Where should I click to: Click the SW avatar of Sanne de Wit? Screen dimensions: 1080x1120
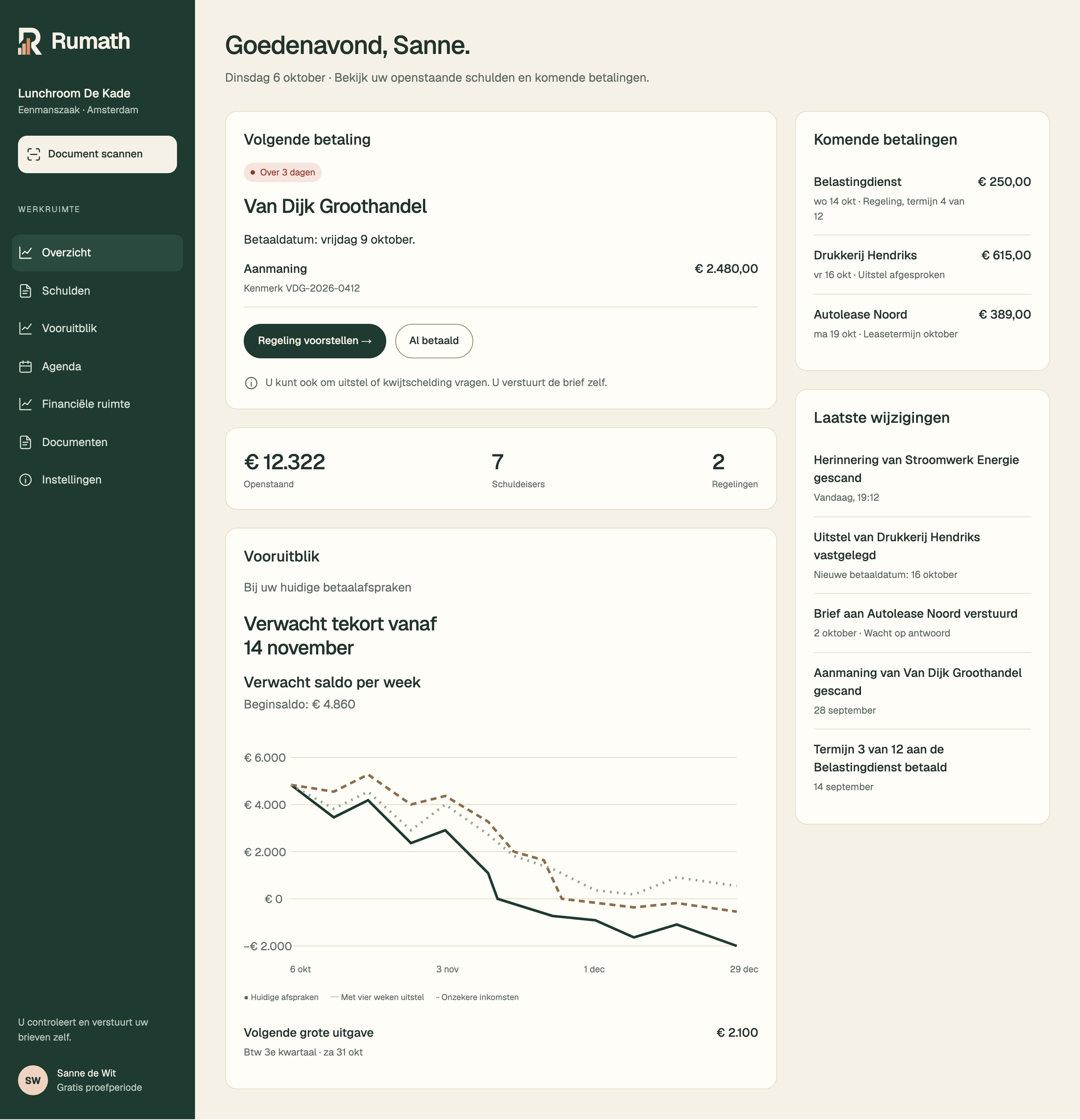pos(33,1081)
